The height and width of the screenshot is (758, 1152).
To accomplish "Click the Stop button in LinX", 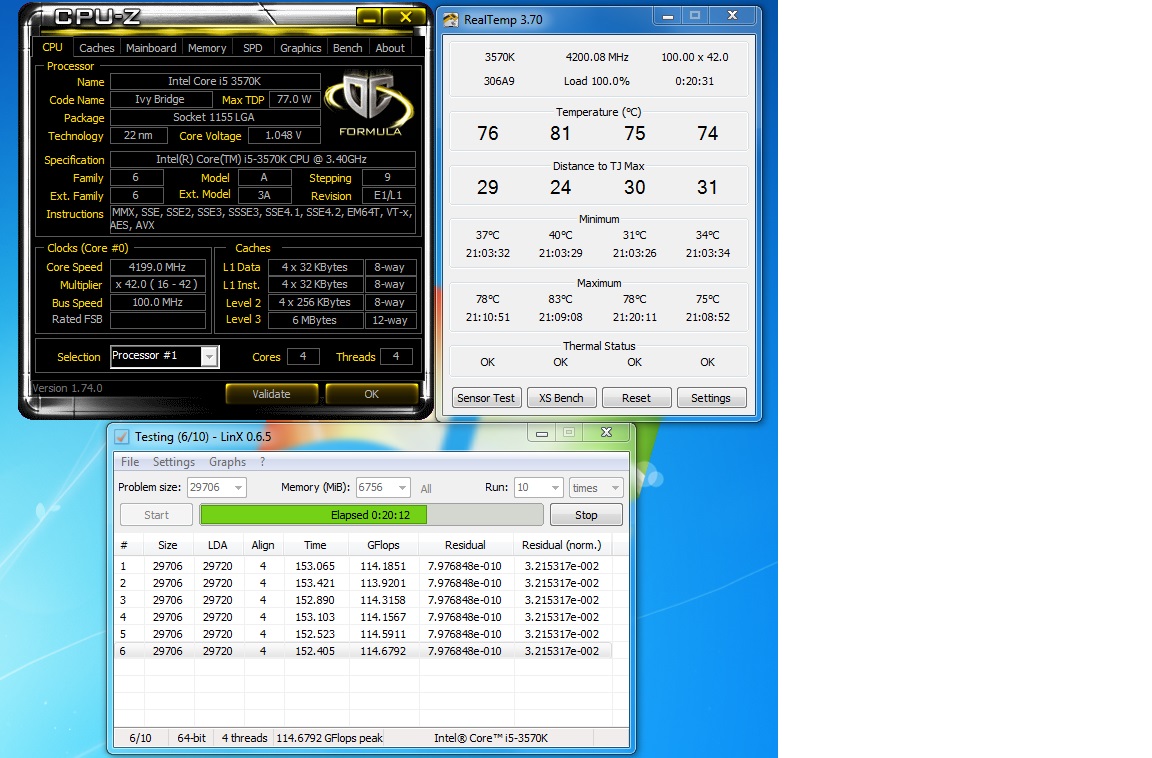I will tap(586, 515).
